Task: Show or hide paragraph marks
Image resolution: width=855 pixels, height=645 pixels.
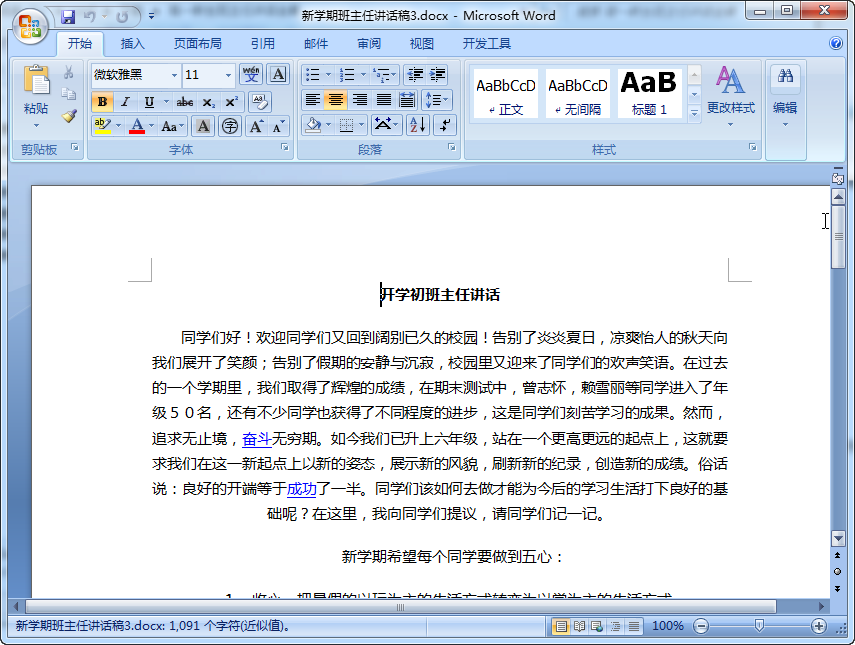Action: point(445,125)
